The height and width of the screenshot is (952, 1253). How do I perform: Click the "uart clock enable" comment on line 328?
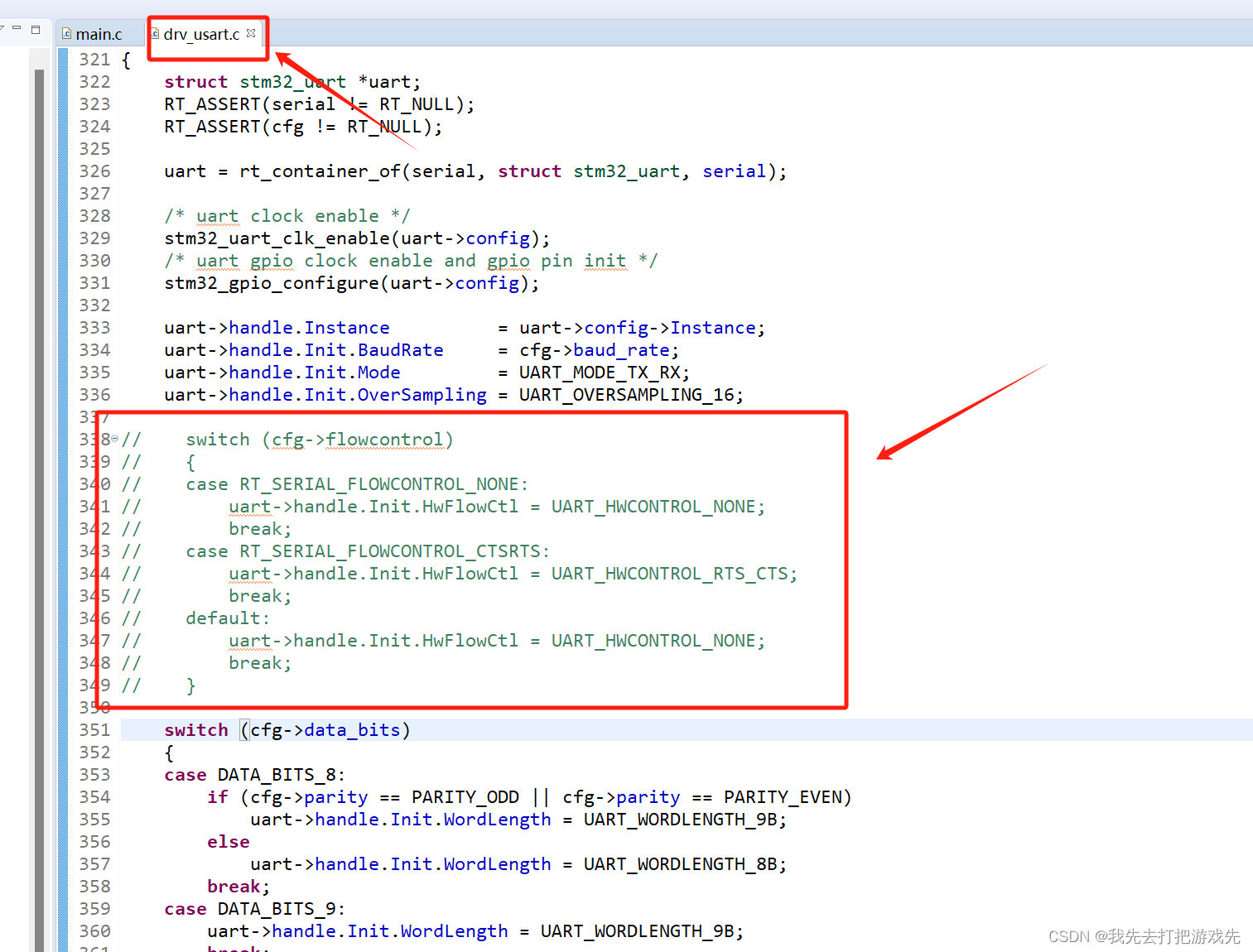(x=287, y=216)
